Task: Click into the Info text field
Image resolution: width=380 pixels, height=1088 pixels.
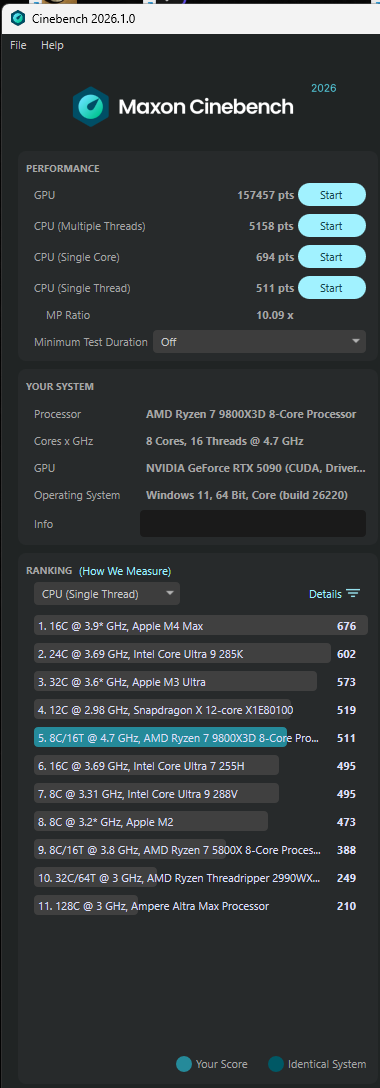Action: click(252, 523)
